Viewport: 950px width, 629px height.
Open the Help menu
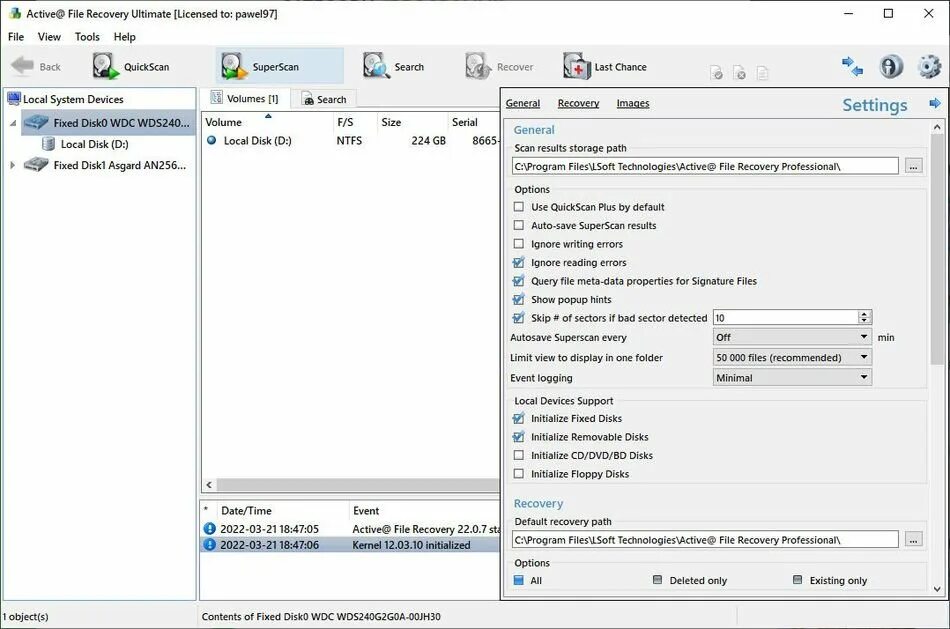tap(125, 37)
